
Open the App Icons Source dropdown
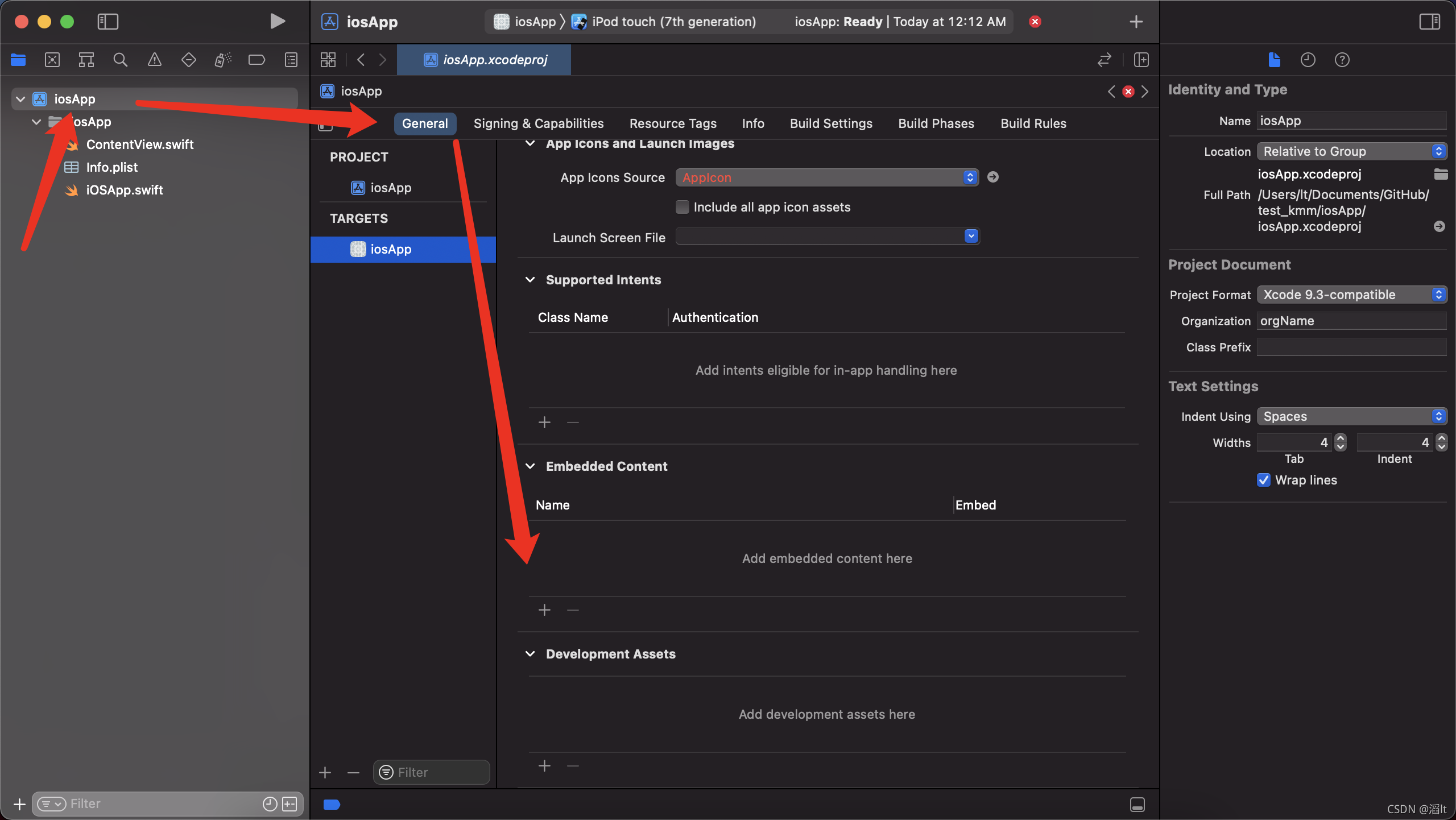click(x=826, y=177)
